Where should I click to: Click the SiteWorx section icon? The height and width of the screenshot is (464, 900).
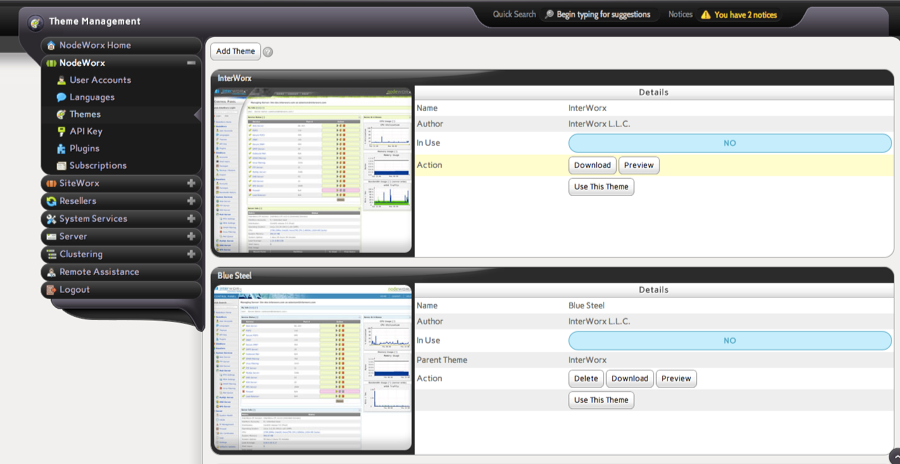point(51,184)
